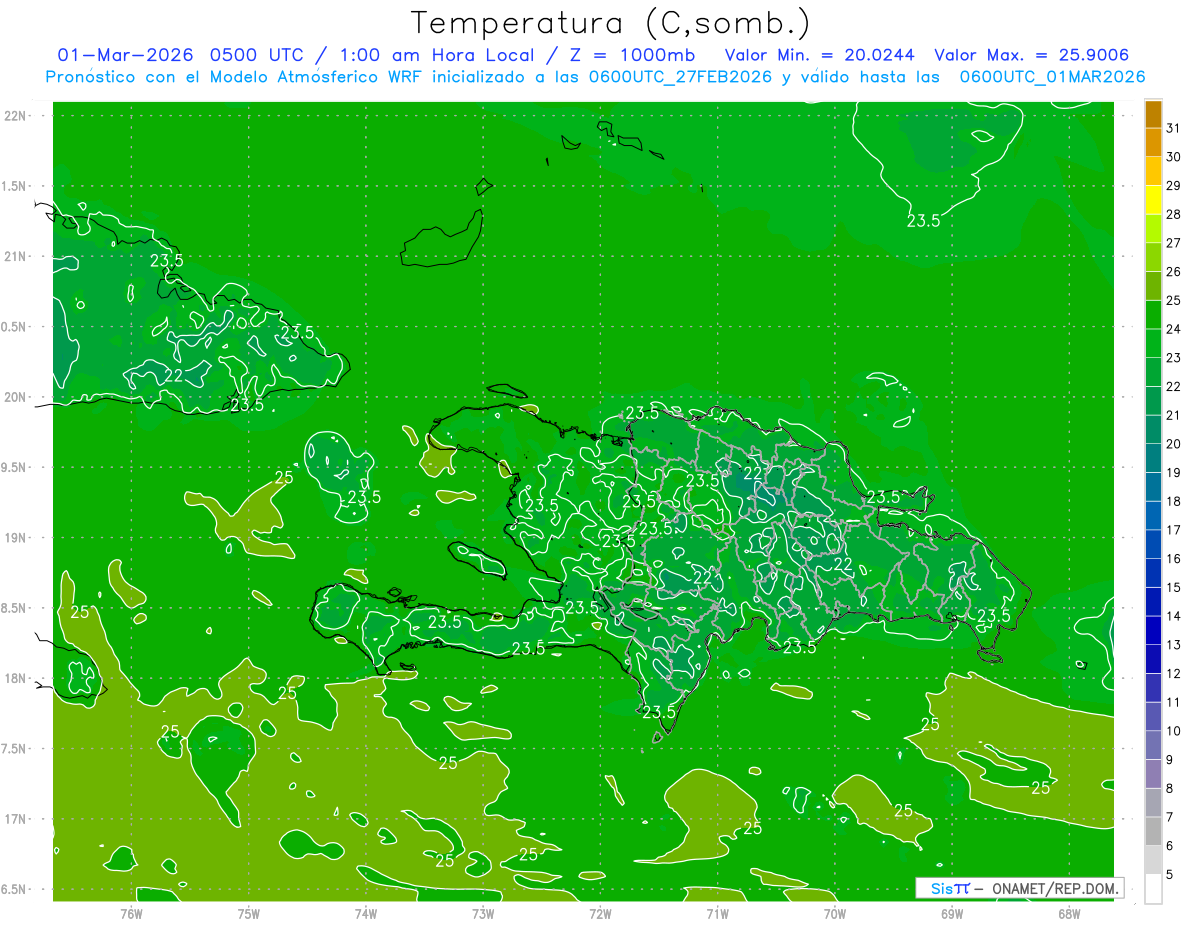1200x927 pixels.
Task: Click the '17N' latitude axis label
Action: (15, 819)
